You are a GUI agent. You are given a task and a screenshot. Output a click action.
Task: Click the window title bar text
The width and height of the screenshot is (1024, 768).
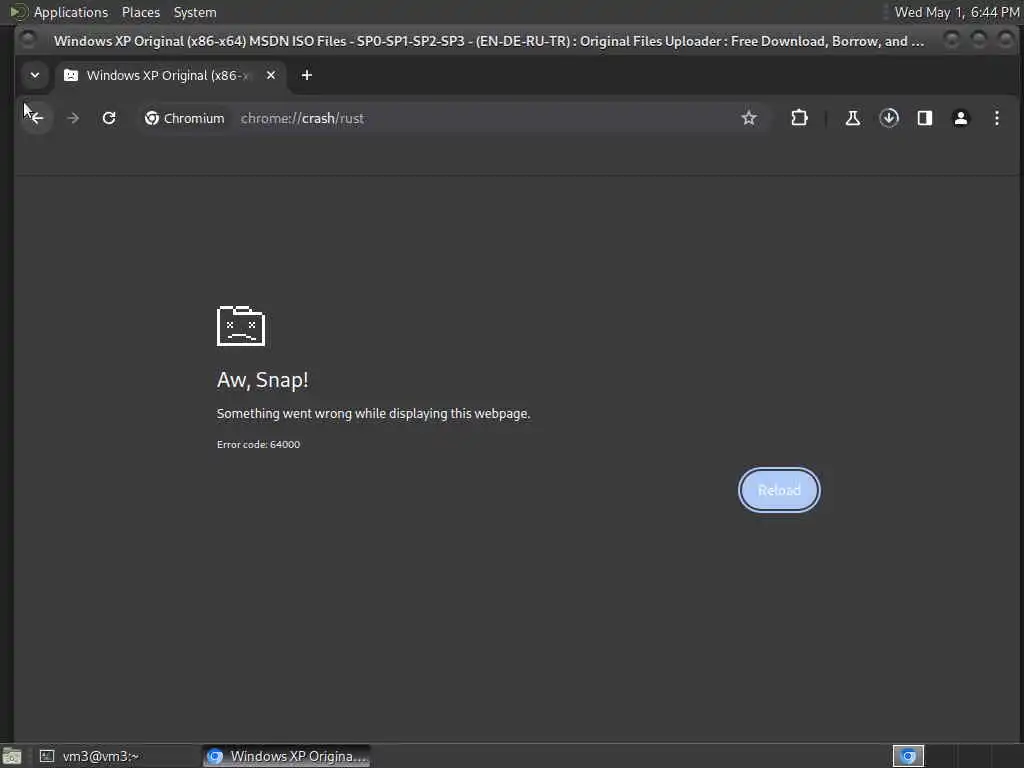click(488, 41)
